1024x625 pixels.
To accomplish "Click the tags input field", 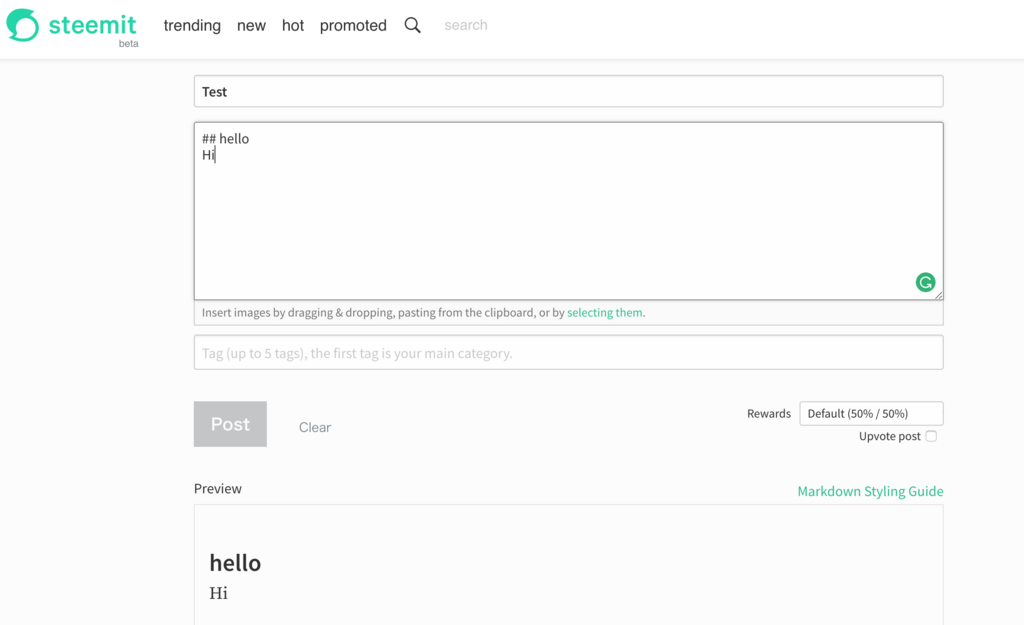I will point(568,353).
